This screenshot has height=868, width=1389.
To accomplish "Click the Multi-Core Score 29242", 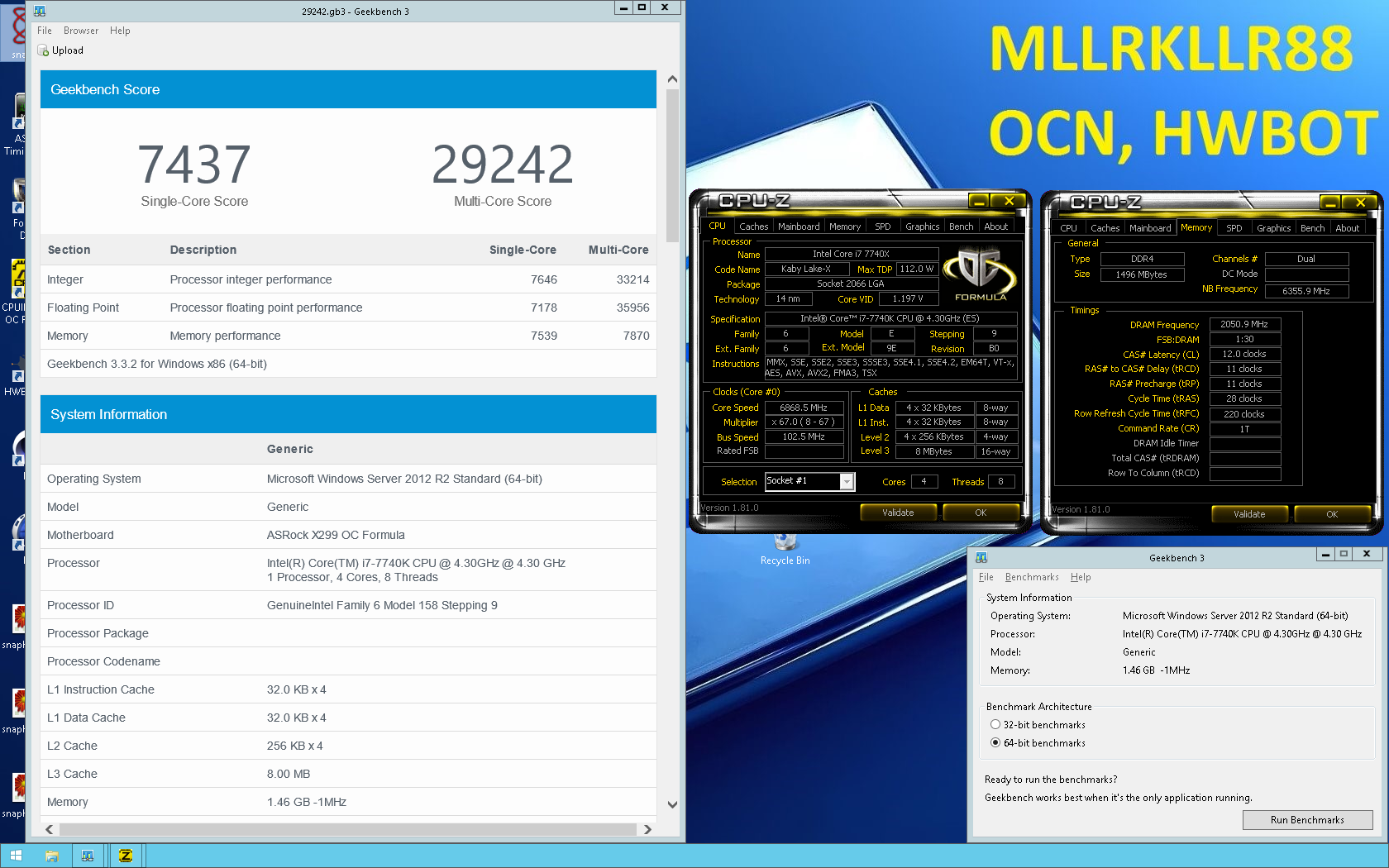I will pyautogui.click(x=503, y=165).
